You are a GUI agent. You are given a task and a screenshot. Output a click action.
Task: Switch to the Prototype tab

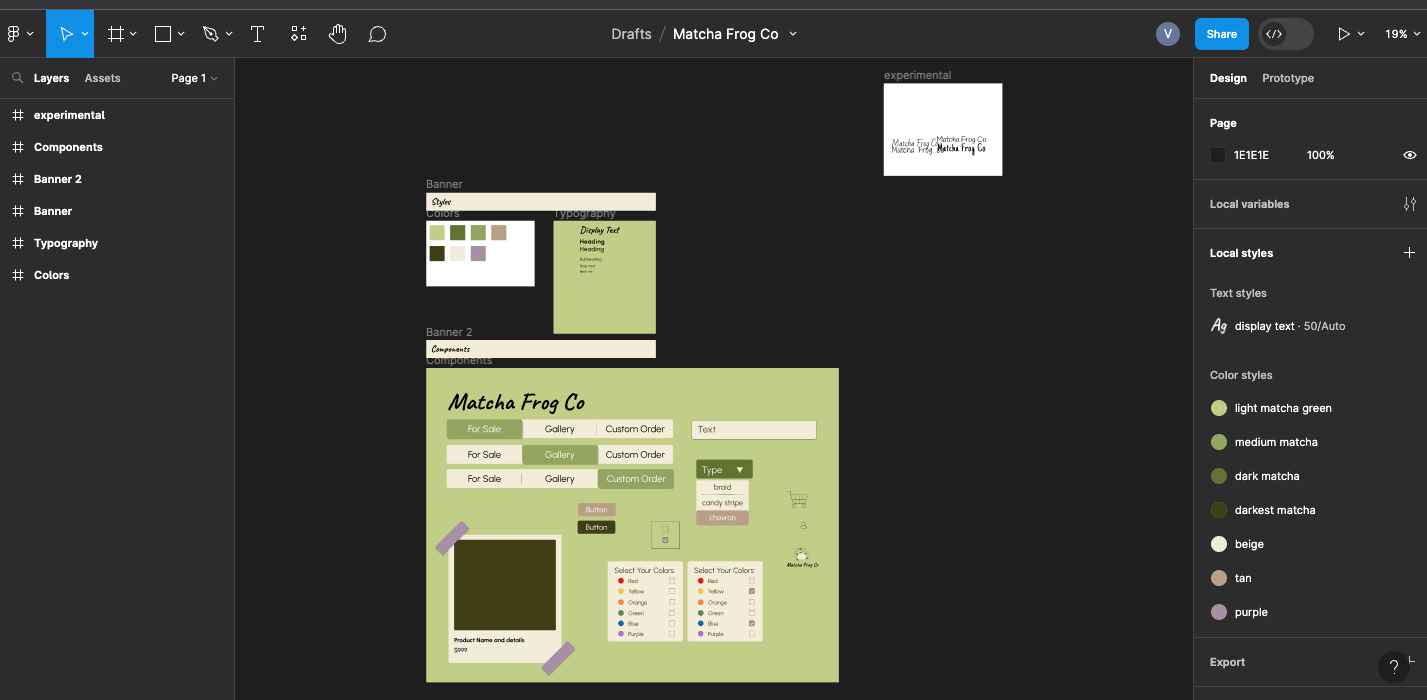[x=1287, y=78]
